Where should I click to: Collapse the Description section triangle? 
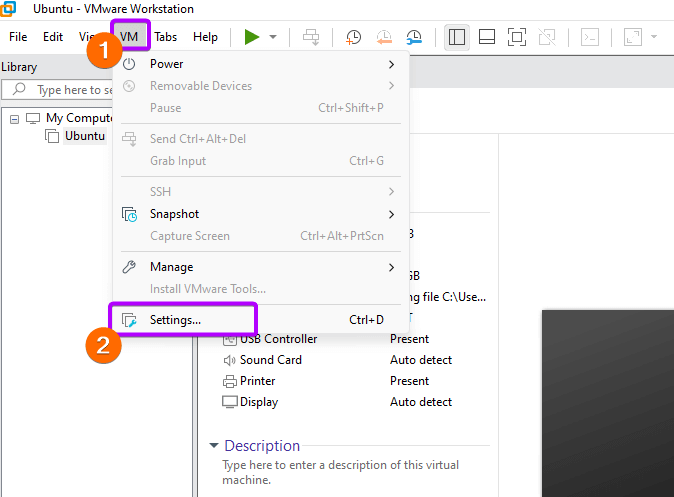[x=214, y=445]
